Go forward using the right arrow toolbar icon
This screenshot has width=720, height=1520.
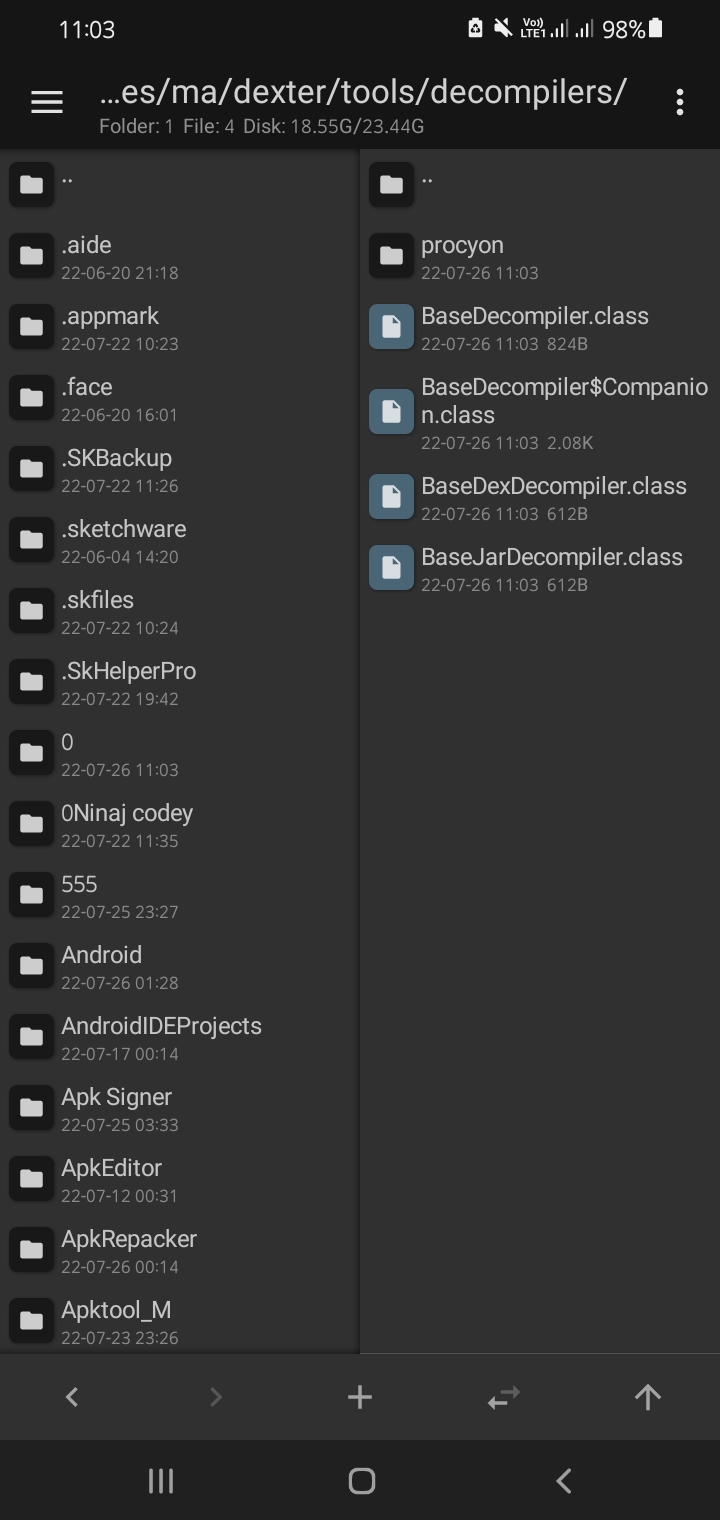[x=215, y=1397]
